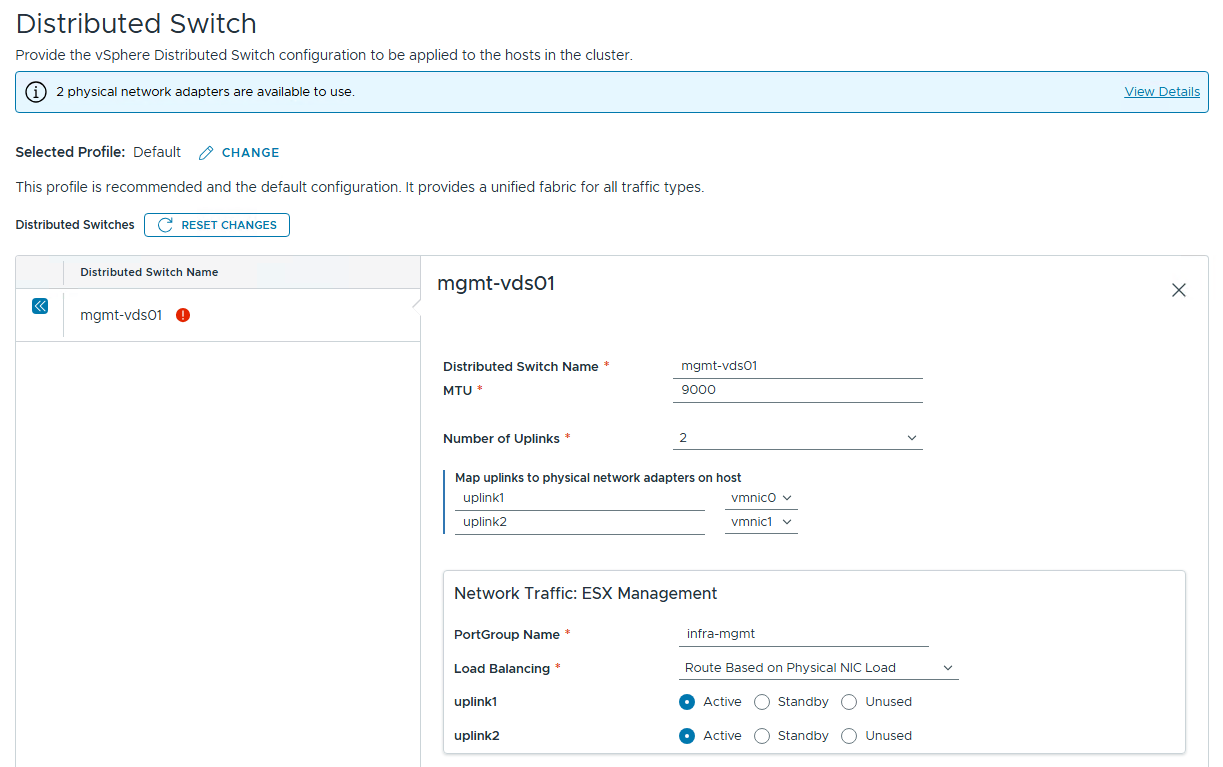This screenshot has height=767, width=1223.
Task: Set uplink1 to Unused
Action: pyautogui.click(x=849, y=702)
